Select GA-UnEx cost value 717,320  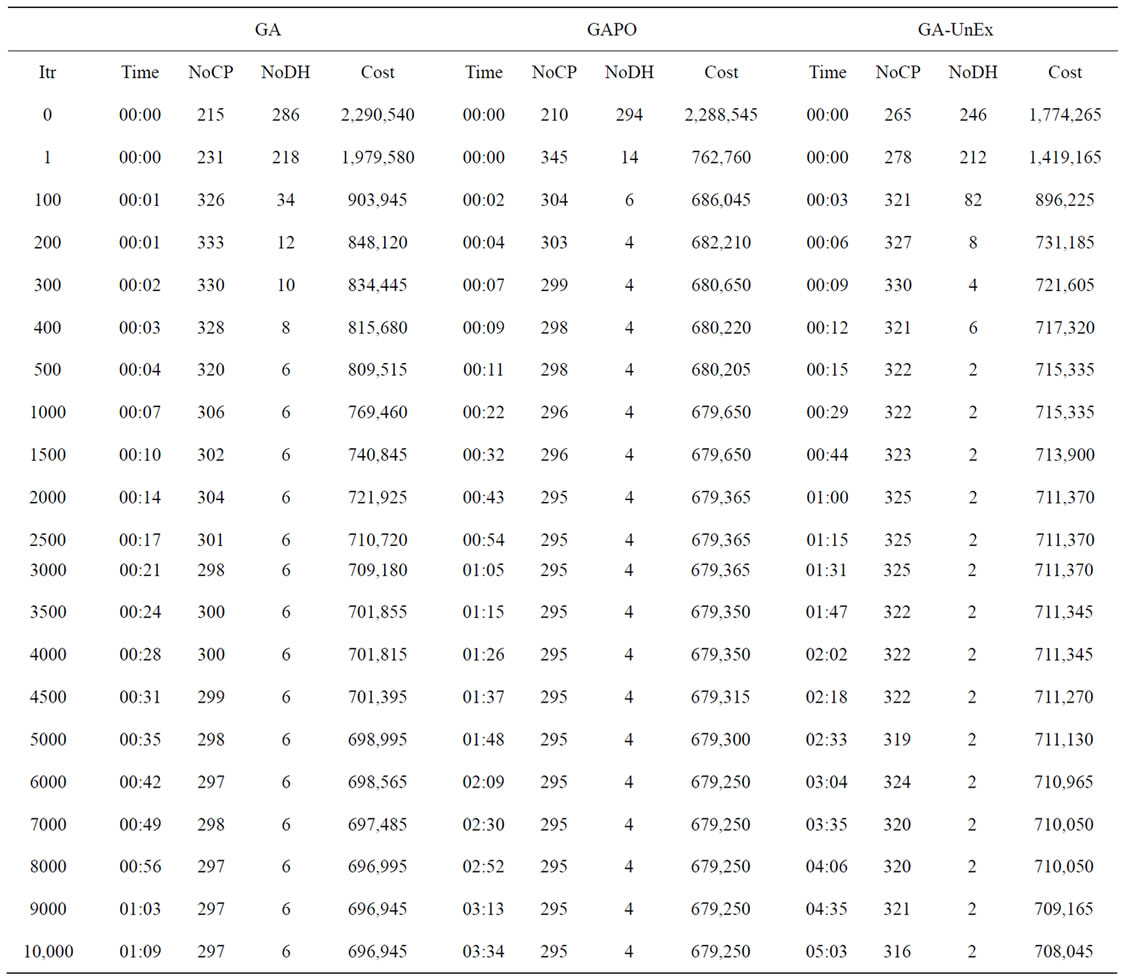coord(1065,327)
